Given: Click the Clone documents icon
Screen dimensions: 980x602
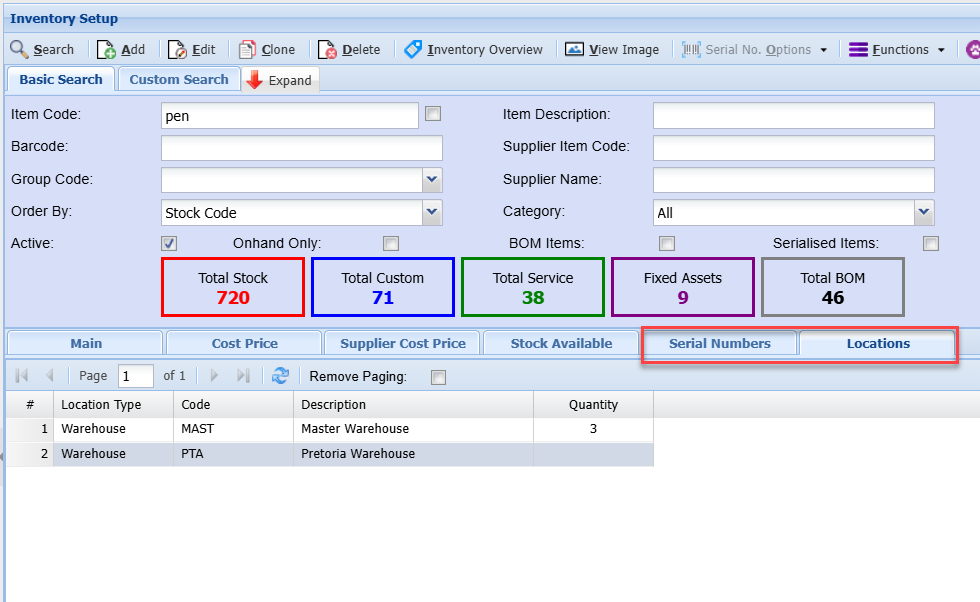Looking at the screenshot, I should tap(248, 49).
